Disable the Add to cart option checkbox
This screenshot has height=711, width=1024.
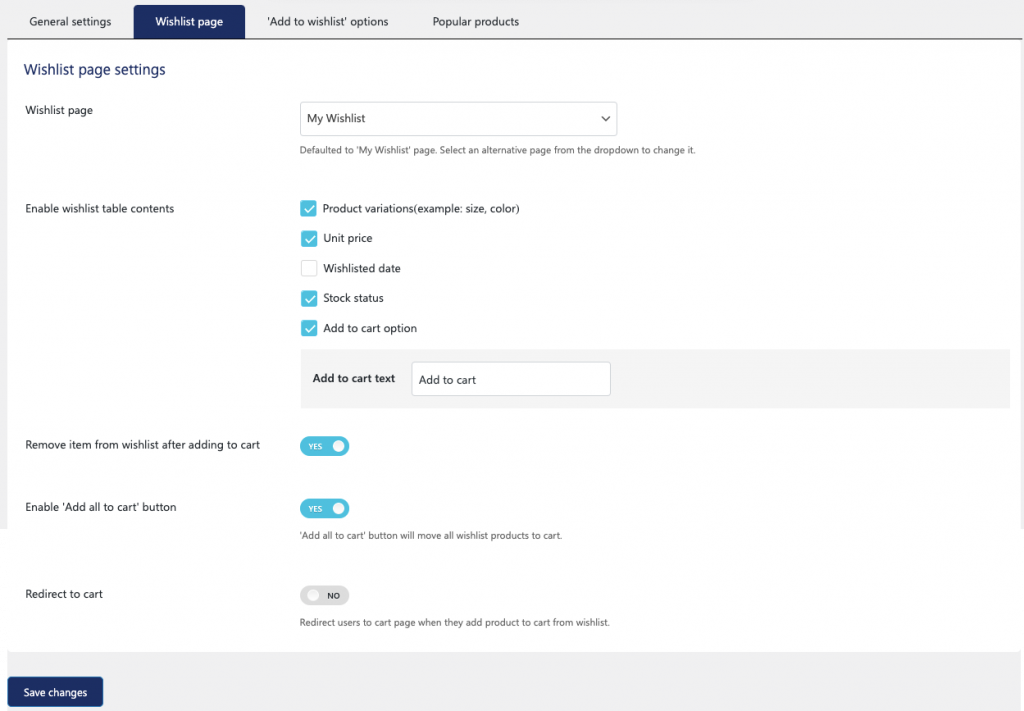coord(309,328)
